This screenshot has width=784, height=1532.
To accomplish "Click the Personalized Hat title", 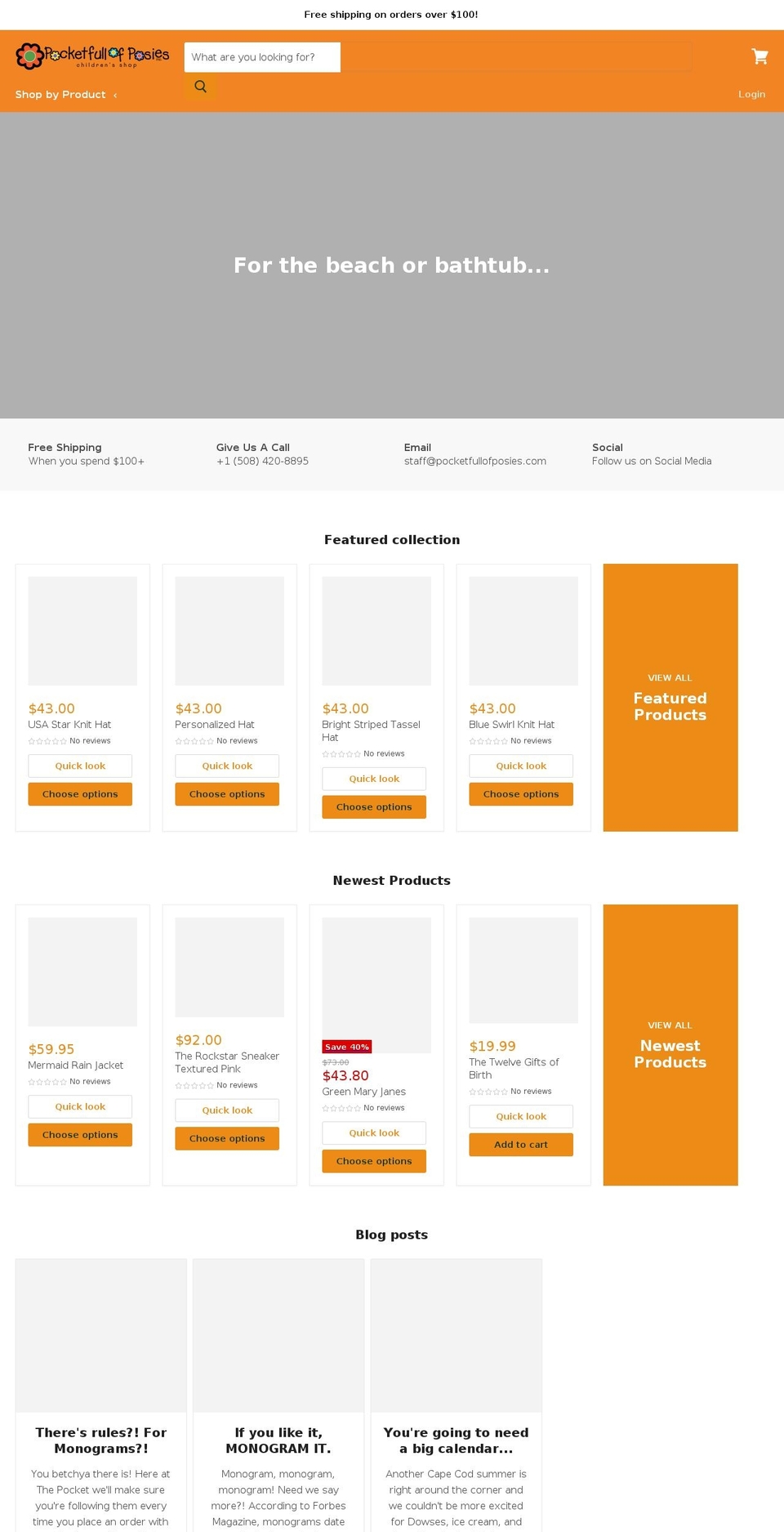I will pos(215,725).
